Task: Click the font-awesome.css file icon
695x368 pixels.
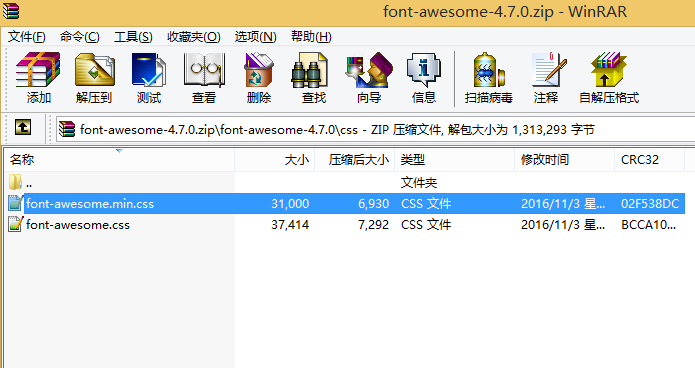Action: tap(16, 224)
